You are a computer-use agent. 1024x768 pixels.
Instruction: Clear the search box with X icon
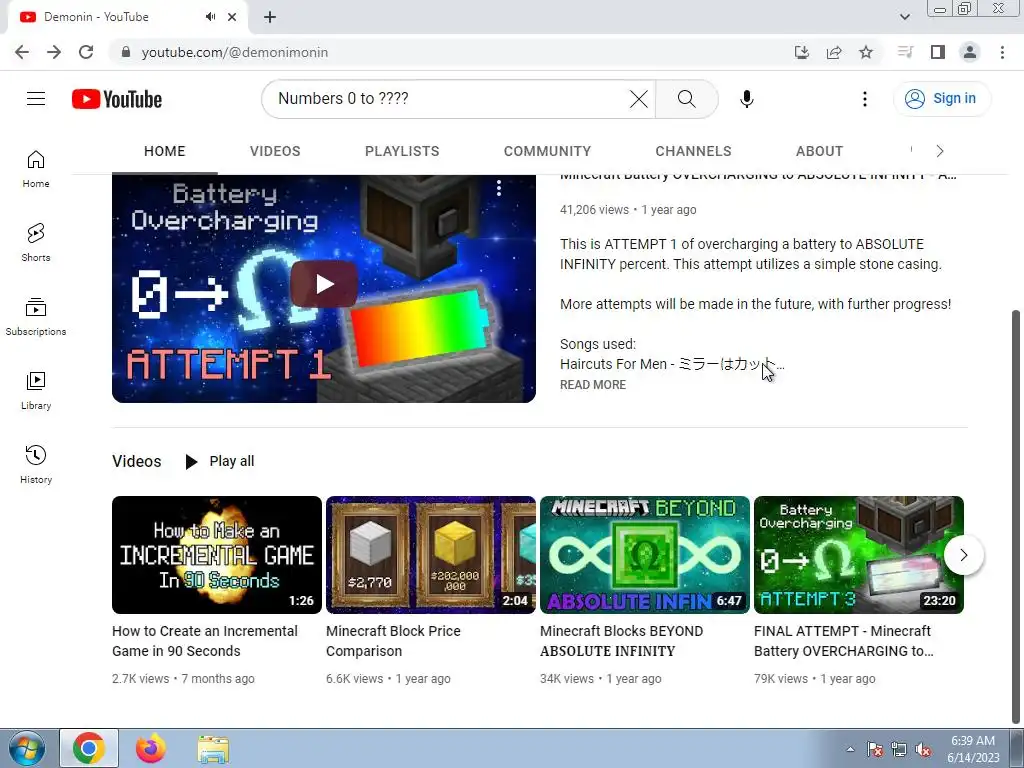coord(639,99)
